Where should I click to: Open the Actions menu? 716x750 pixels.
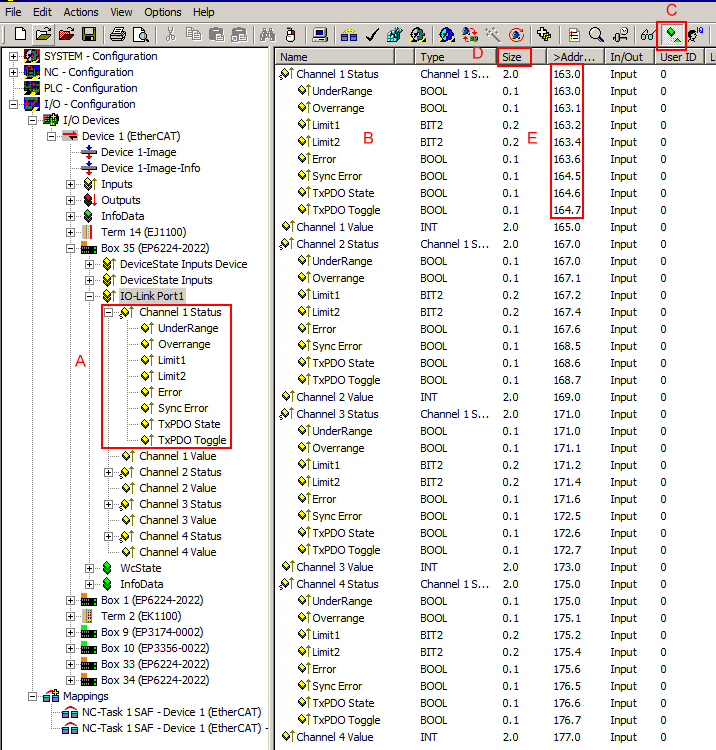(81, 12)
